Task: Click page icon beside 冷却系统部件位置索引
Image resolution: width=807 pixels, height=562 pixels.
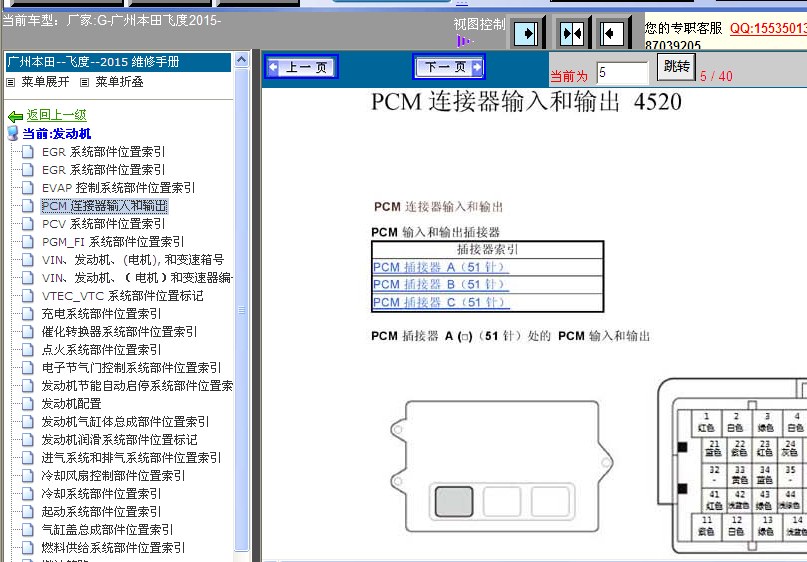Action: tap(28, 494)
